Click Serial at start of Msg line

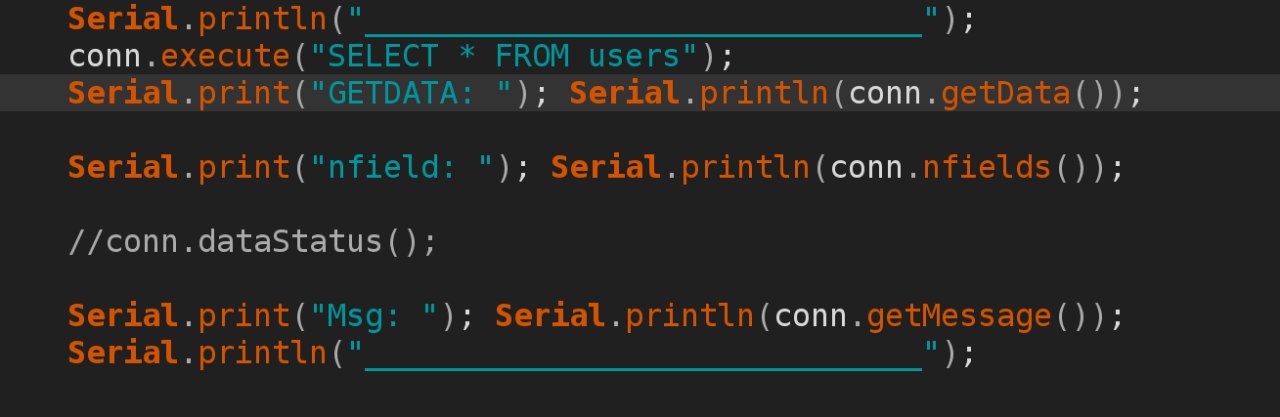(123, 316)
